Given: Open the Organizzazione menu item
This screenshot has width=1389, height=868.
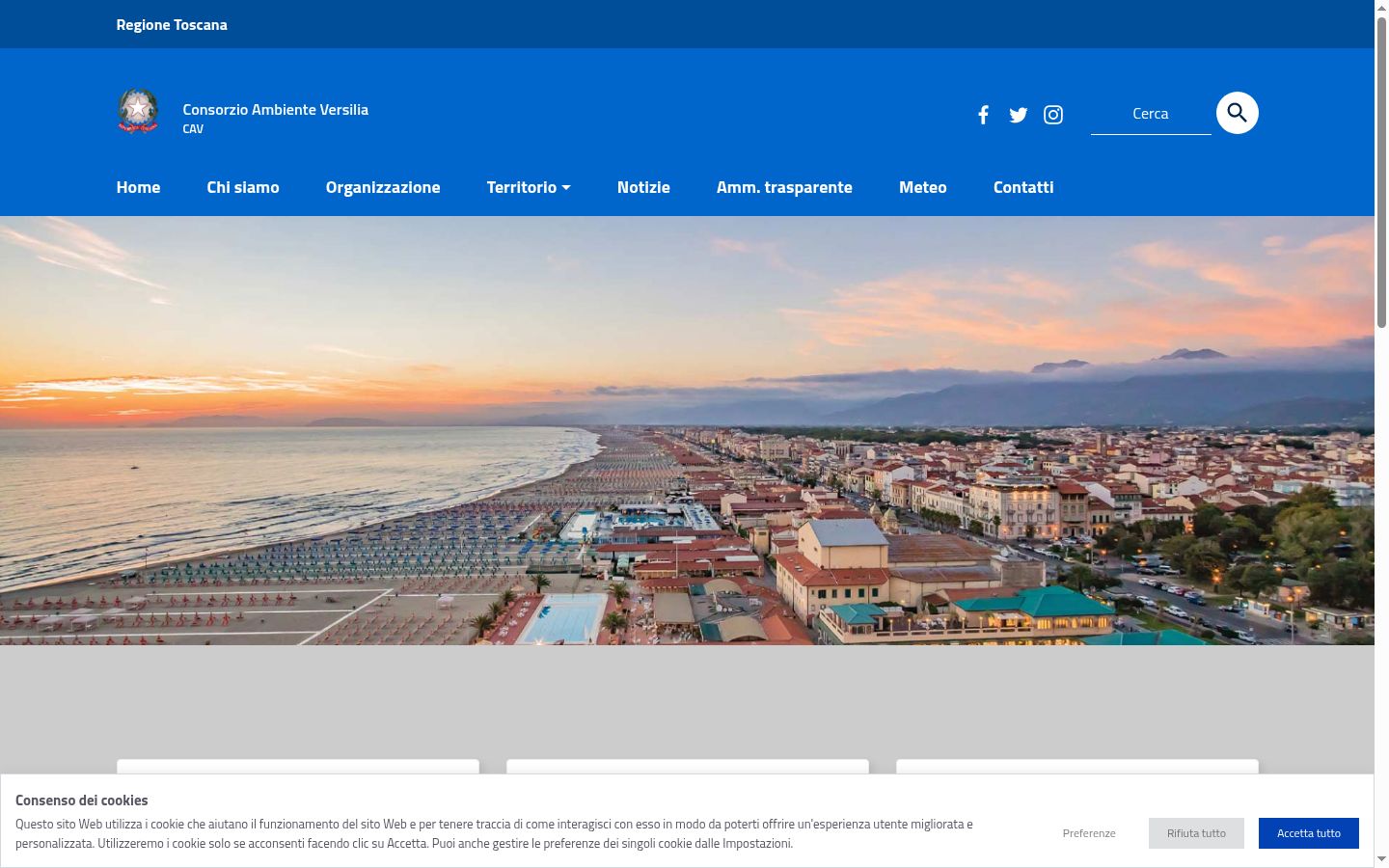Looking at the screenshot, I should coord(383,187).
